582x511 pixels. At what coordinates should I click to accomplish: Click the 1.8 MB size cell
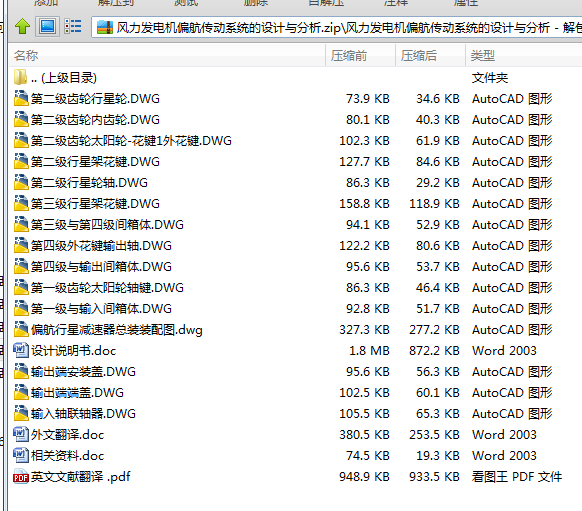[369, 351]
